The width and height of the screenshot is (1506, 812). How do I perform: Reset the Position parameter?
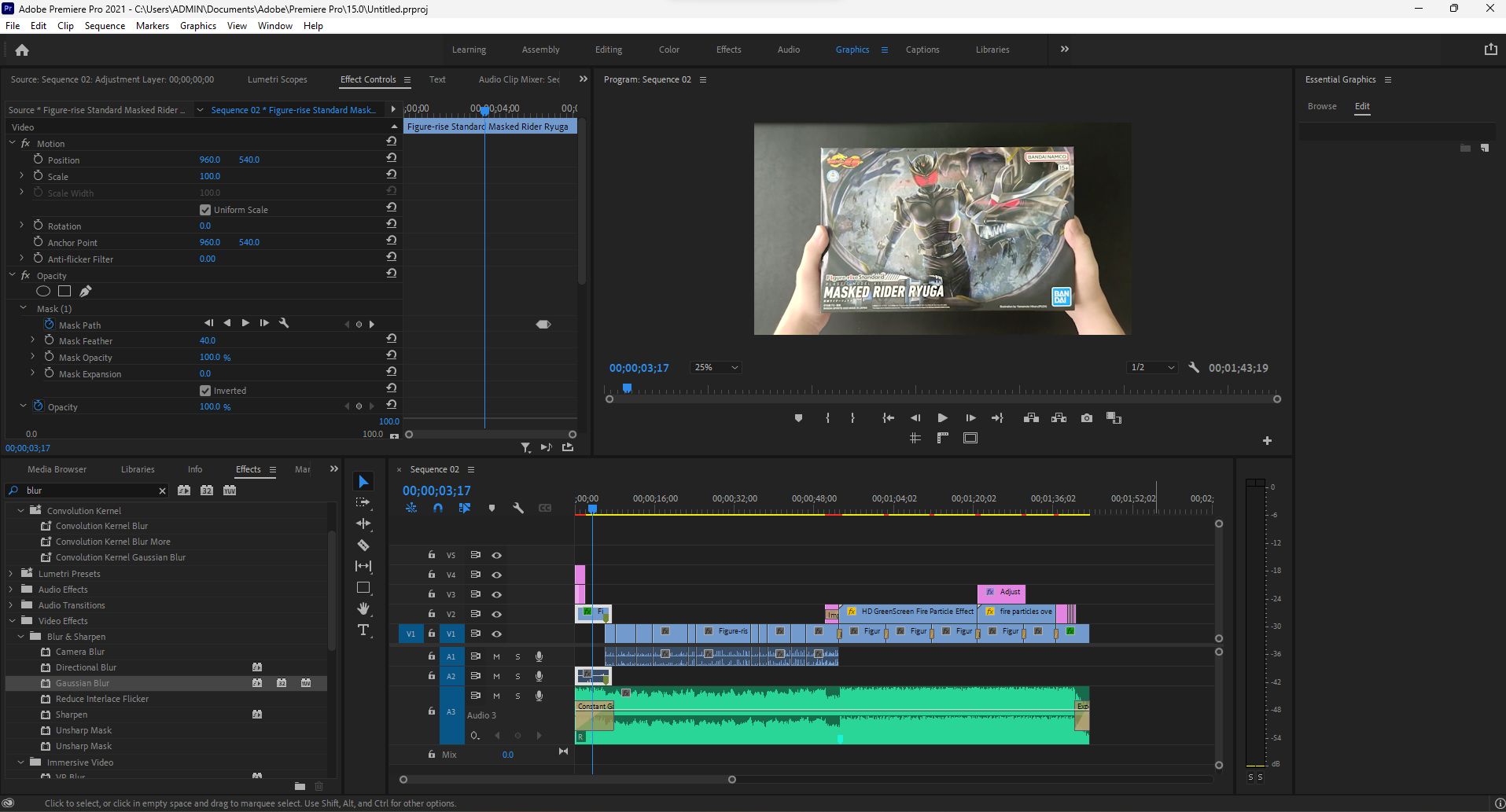click(x=391, y=158)
